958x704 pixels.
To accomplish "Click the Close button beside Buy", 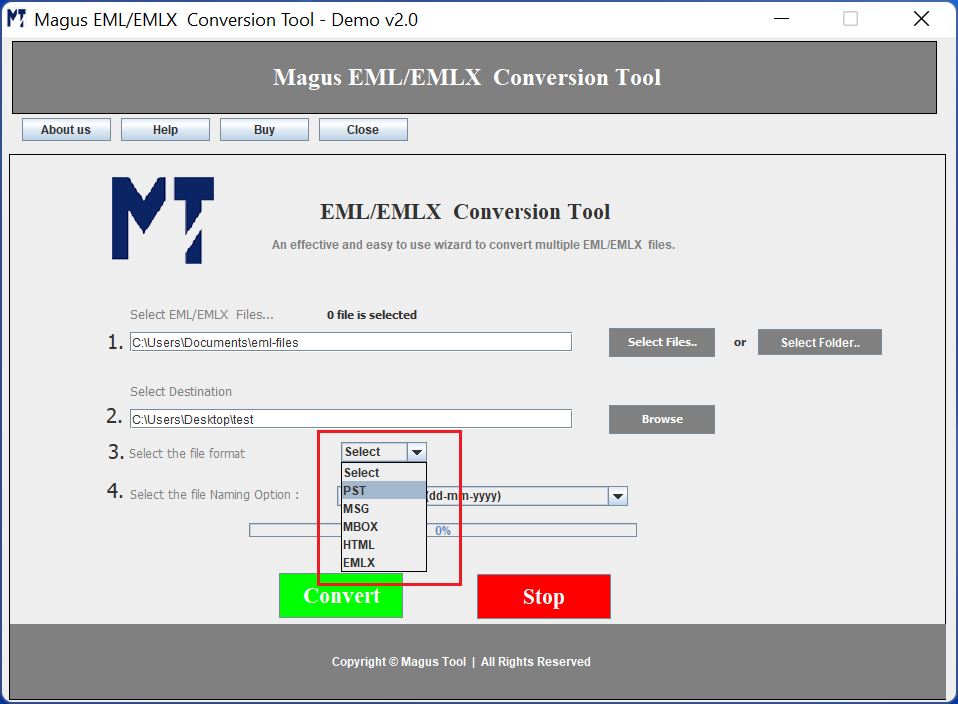I will click(363, 130).
